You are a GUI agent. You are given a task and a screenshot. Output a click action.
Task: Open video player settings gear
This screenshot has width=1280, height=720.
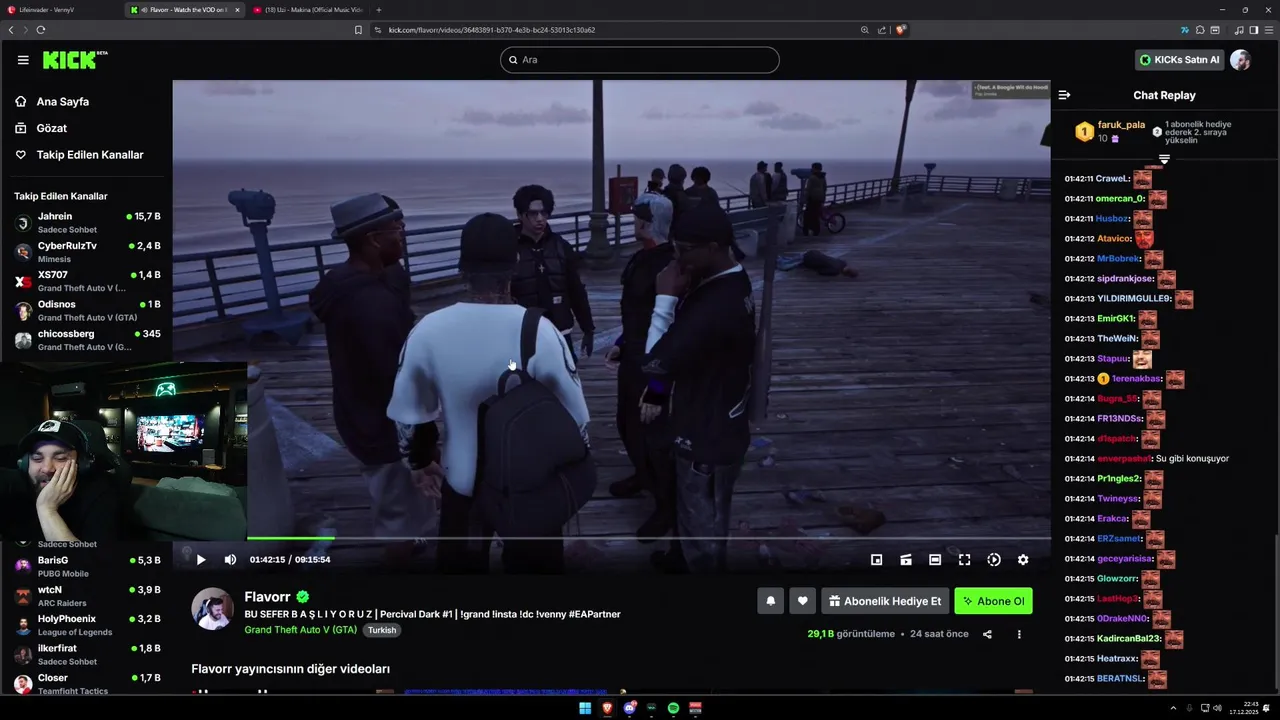tap(1023, 560)
